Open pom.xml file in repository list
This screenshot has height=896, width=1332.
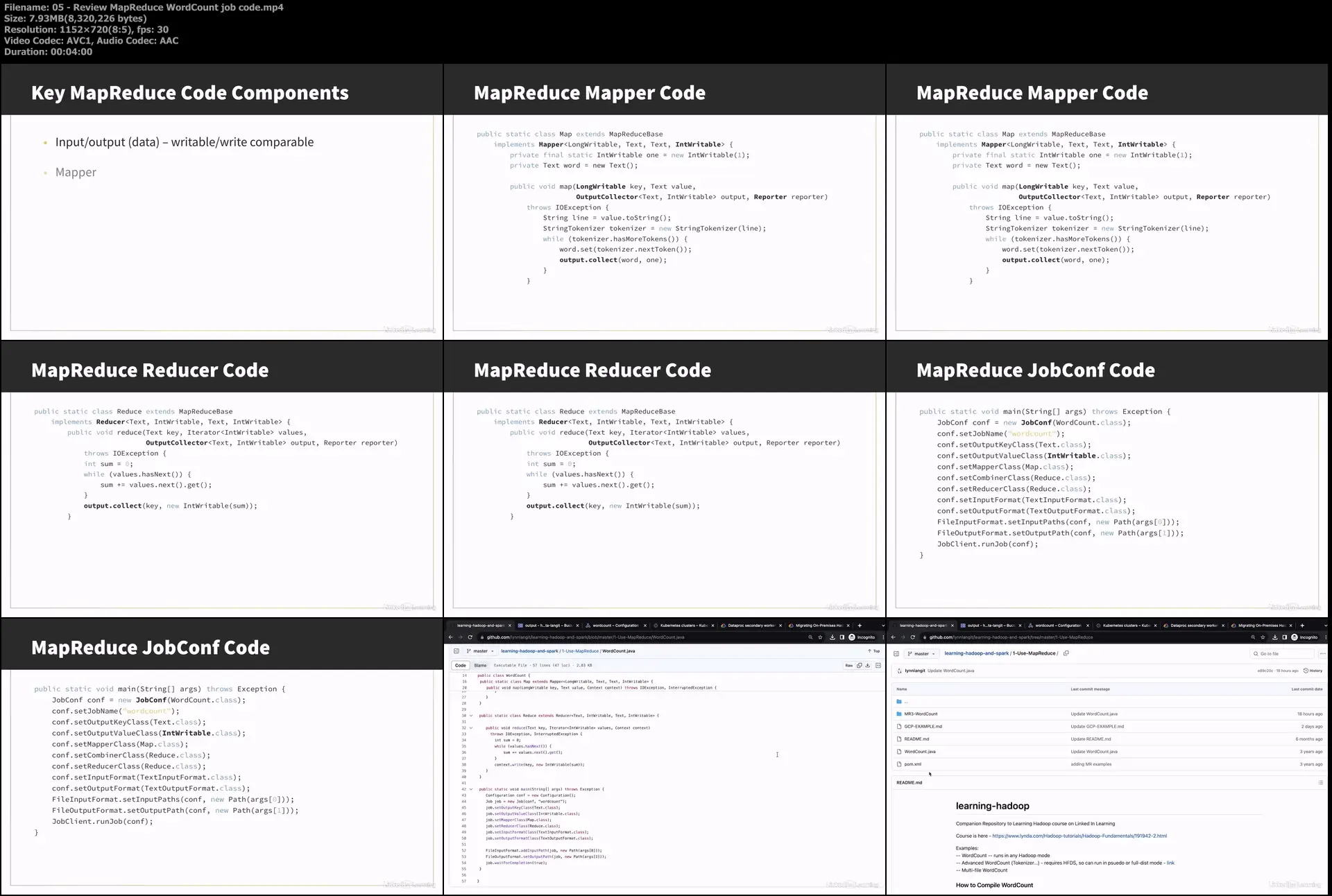(x=913, y=764)
